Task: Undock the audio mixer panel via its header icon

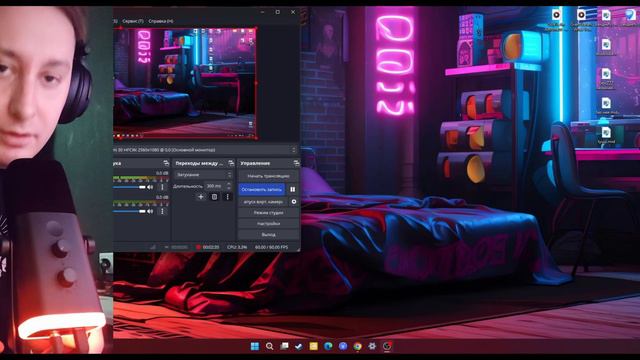Action: click(166, 163)
